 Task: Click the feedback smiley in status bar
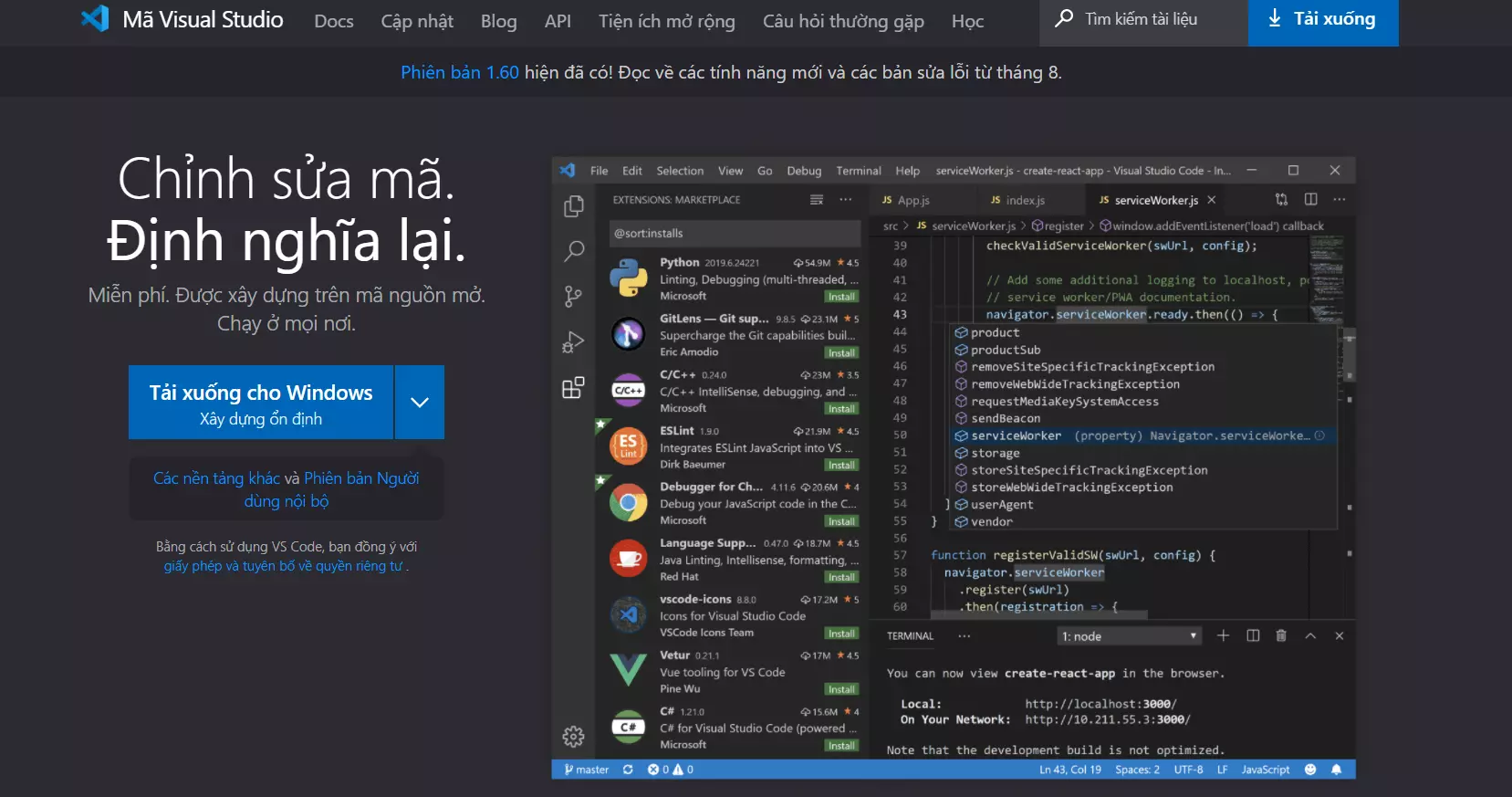(1310, 770)
